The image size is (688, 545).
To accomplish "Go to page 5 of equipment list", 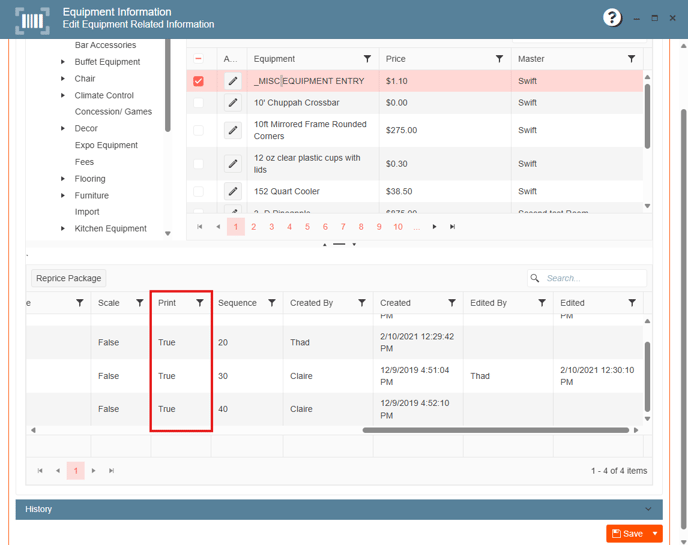I will coord(307,227).
